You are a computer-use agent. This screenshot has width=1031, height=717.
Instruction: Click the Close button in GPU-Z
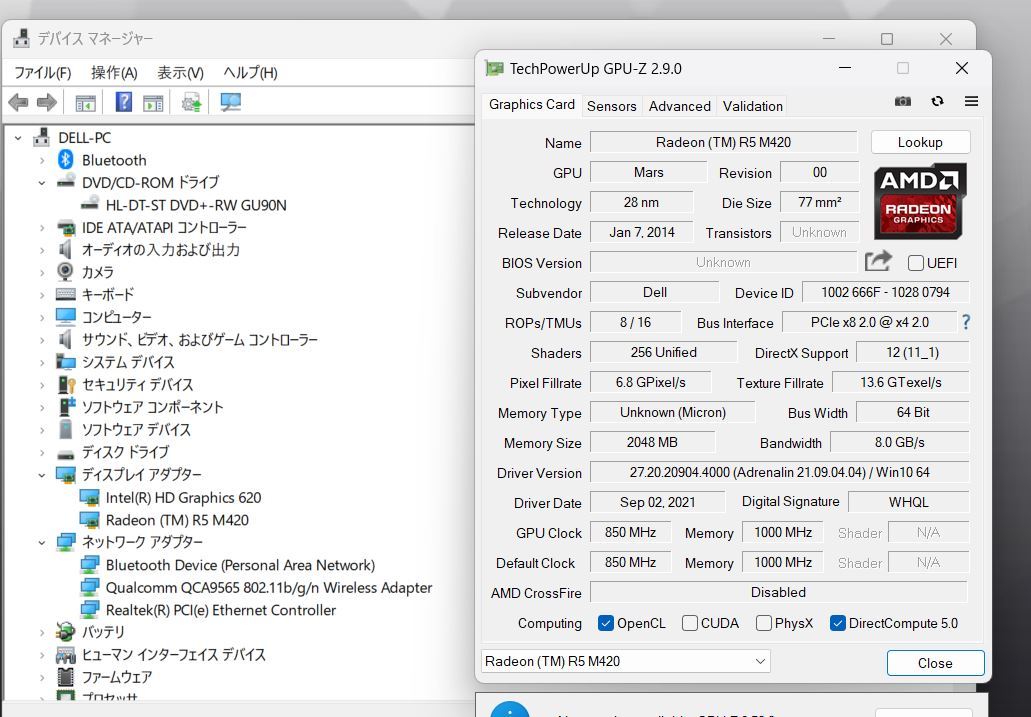coord(935,663)
